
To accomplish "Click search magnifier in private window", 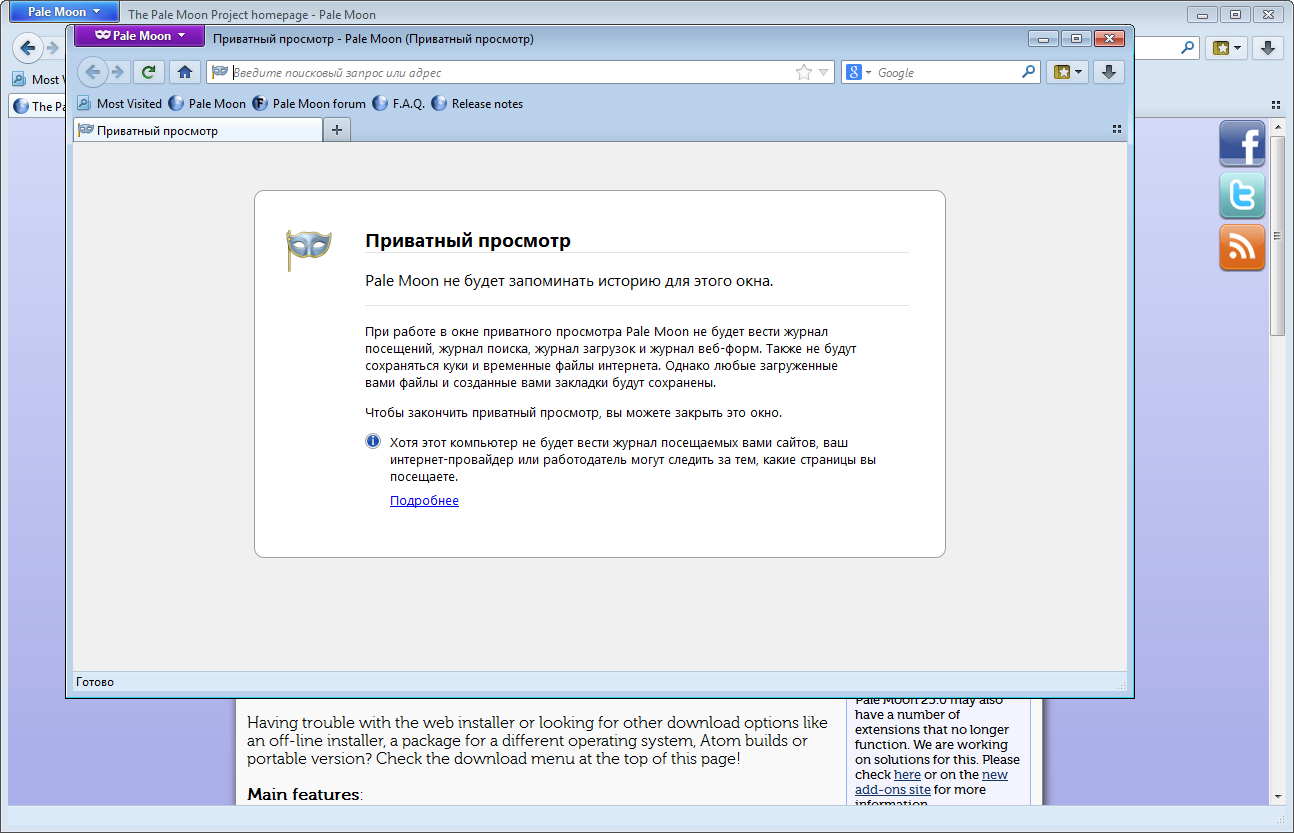I will [1029, 72].
